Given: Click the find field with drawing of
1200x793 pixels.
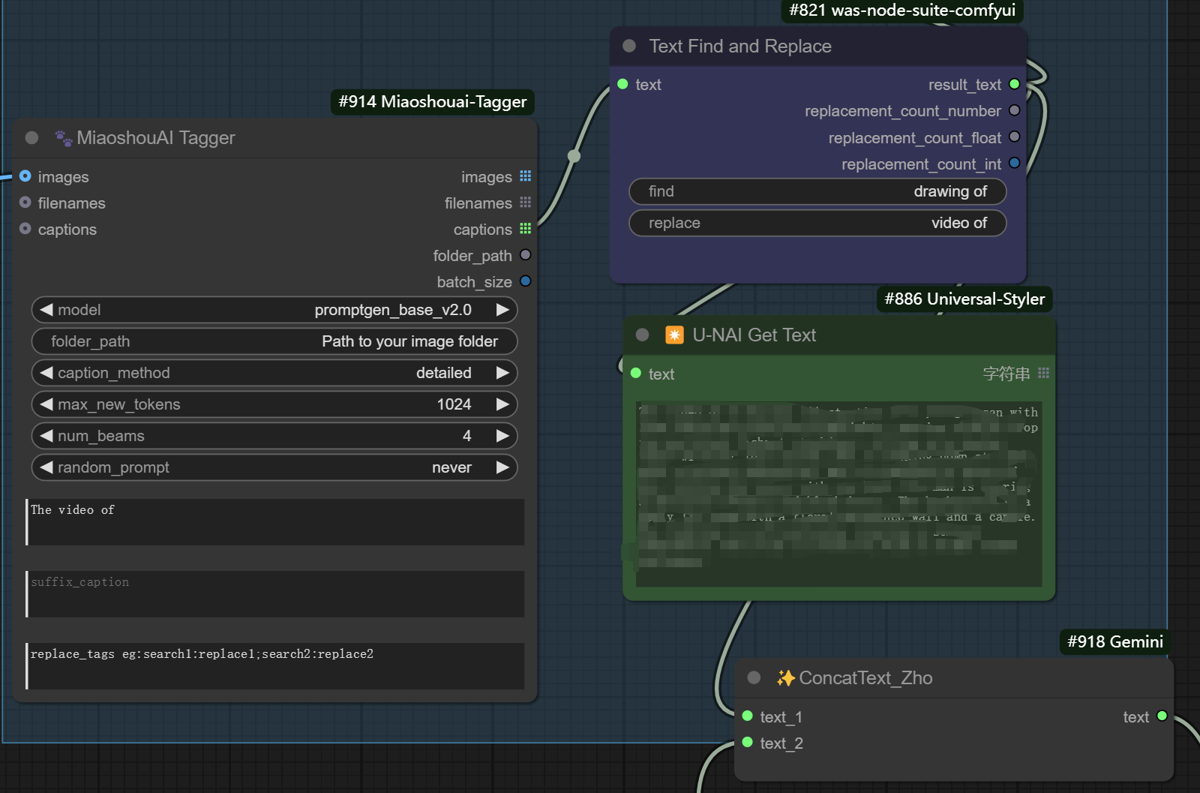Looking at the screenshot, I should point(817,191).
